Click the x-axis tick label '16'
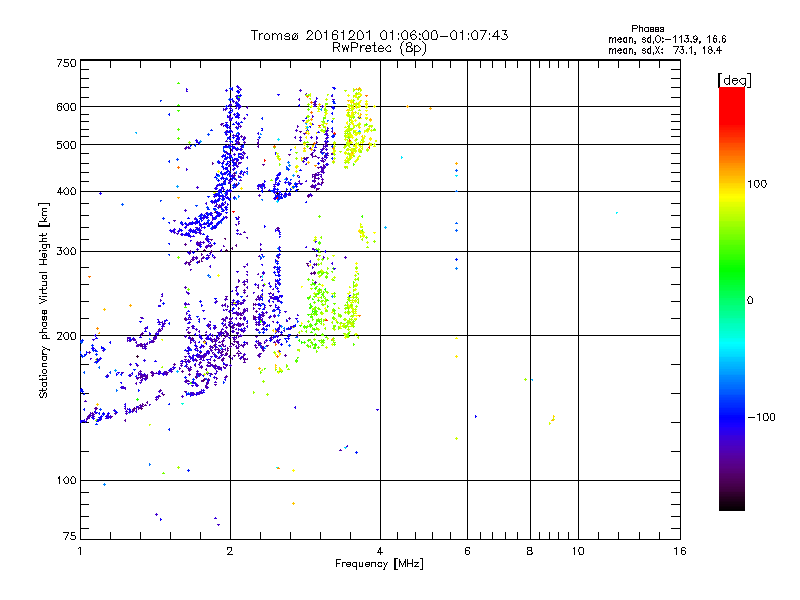The width and height of the screenshot is (800, 600). point(680,551)
